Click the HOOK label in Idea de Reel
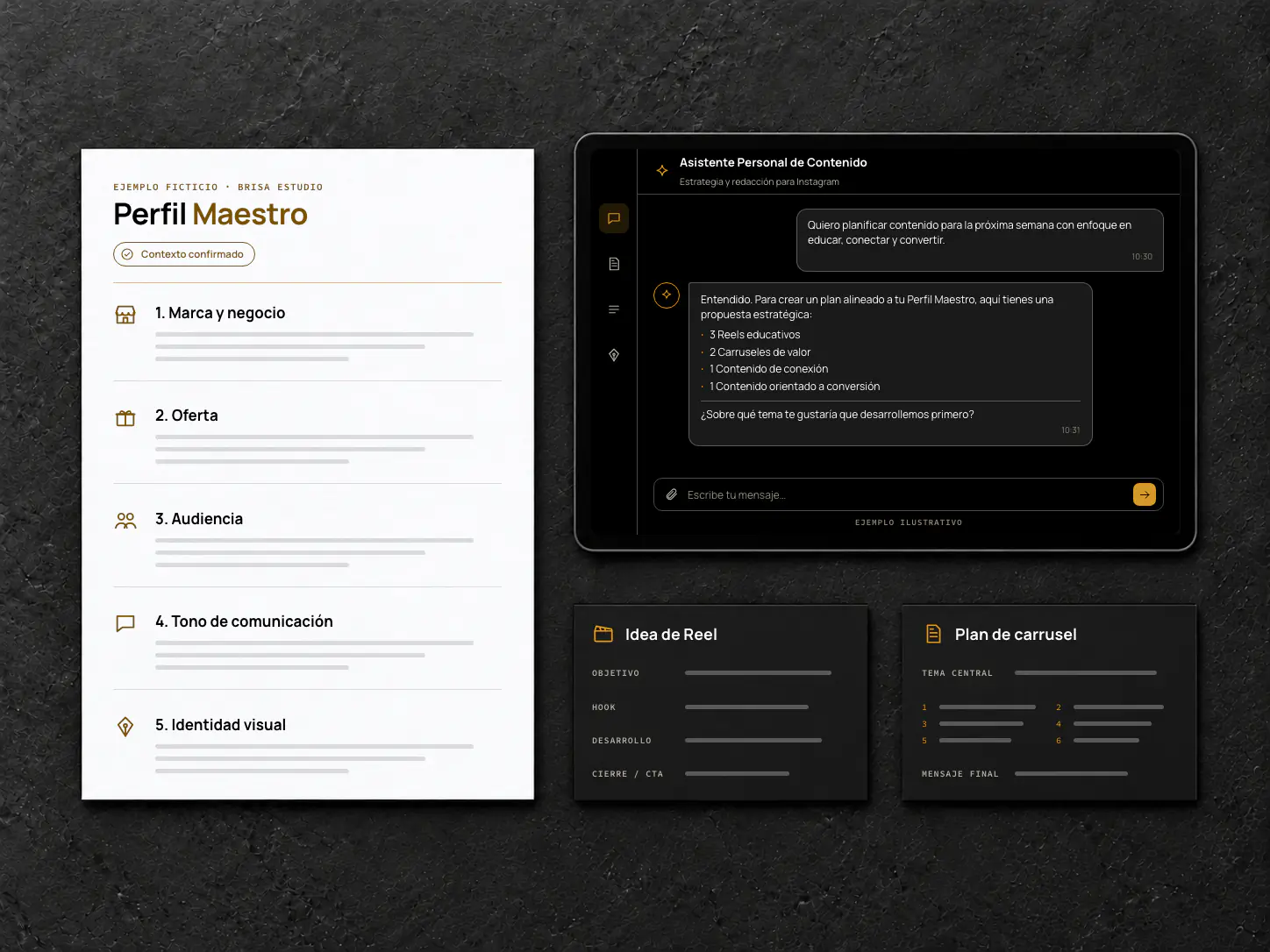This screenshot has width=1270, height=952. [603, 707]
